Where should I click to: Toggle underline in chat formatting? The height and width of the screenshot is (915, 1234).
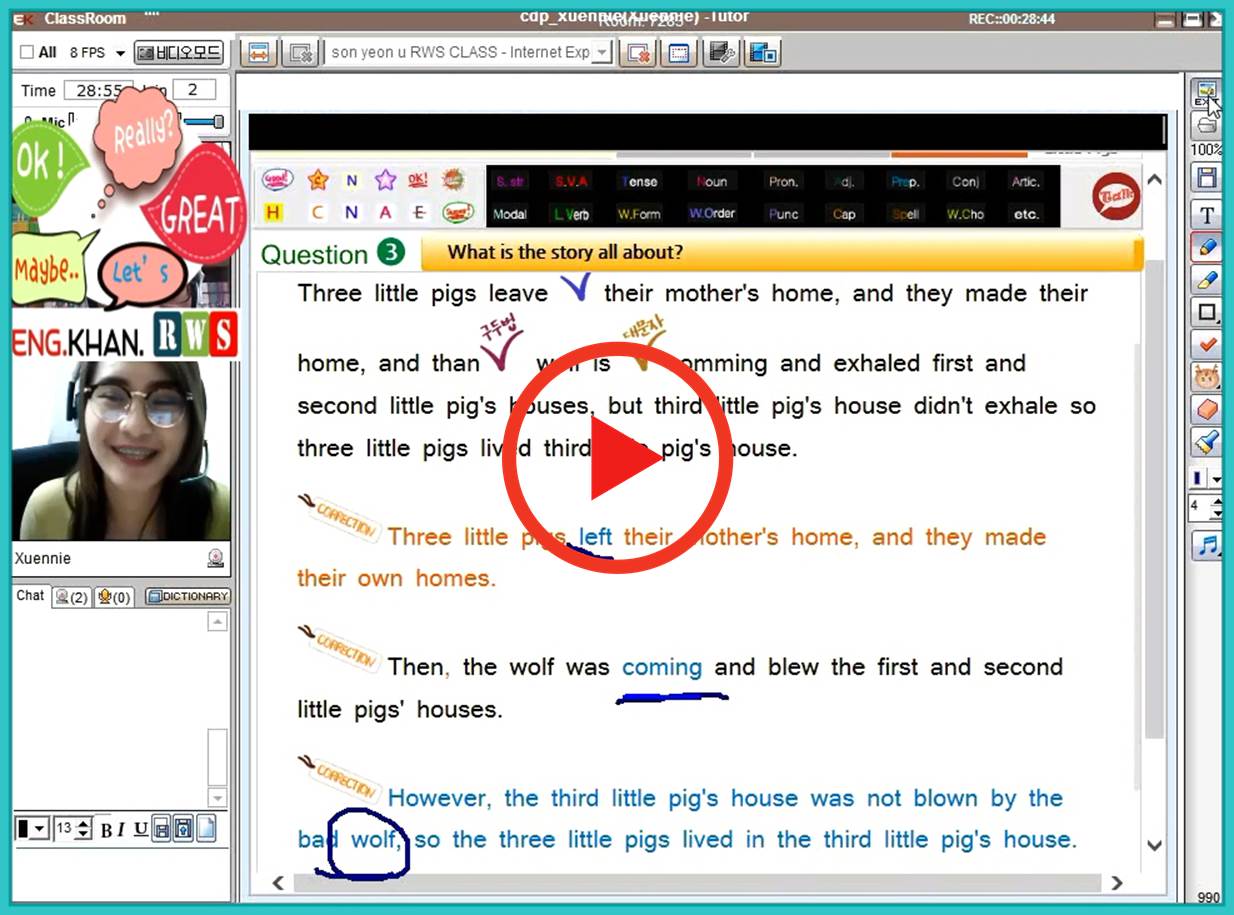pos(140,830)
